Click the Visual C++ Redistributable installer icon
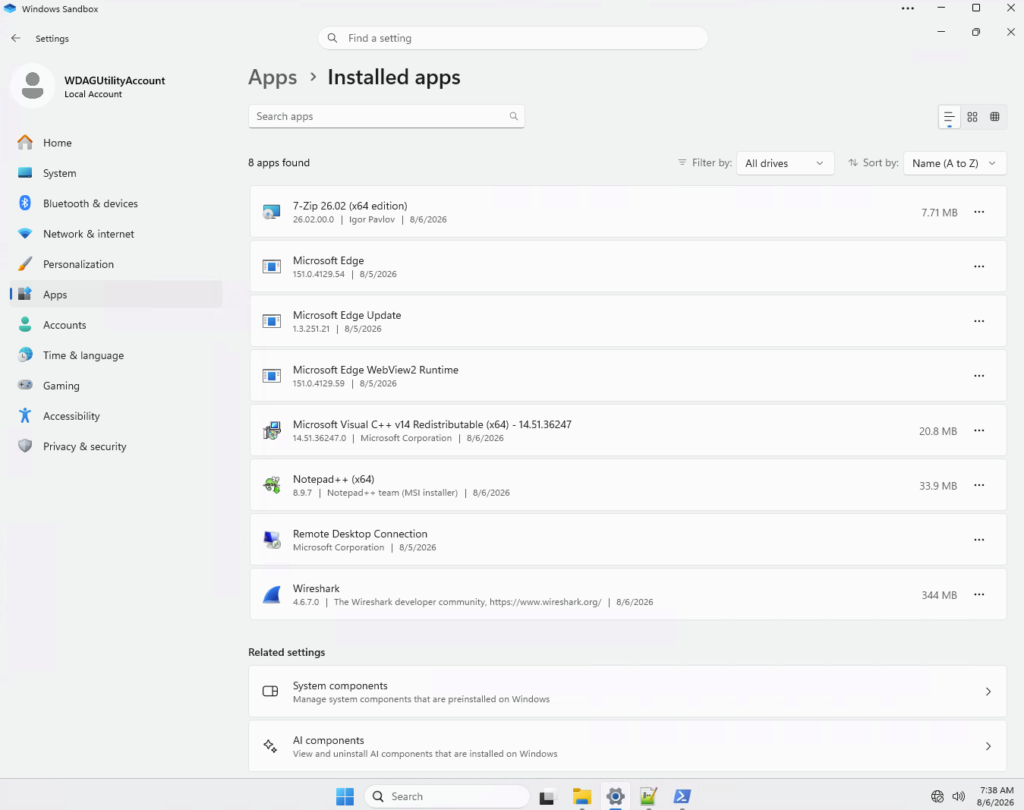Screen dimensions: 1024x810 click(x=272, y=430)
